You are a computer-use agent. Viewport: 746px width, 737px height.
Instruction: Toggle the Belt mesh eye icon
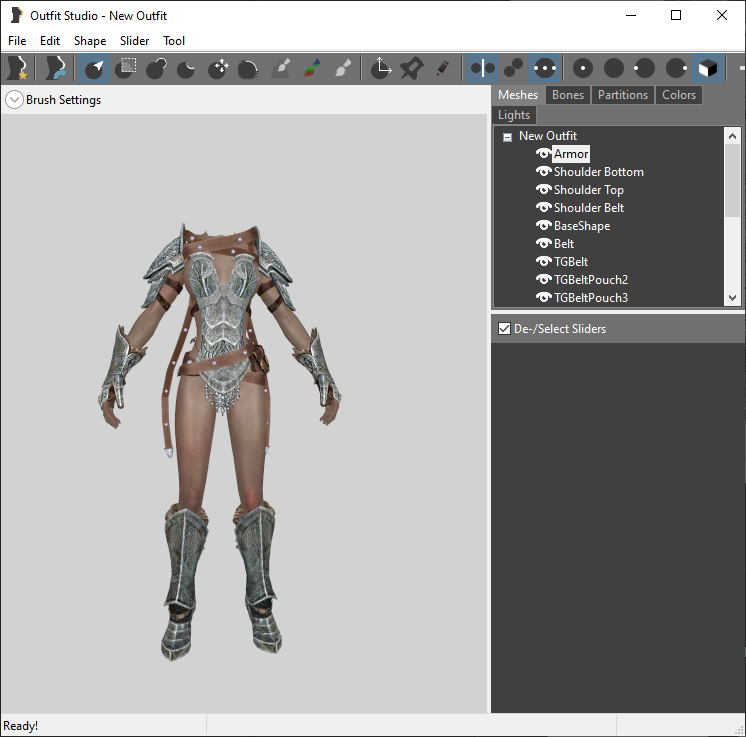pos(543,243)
